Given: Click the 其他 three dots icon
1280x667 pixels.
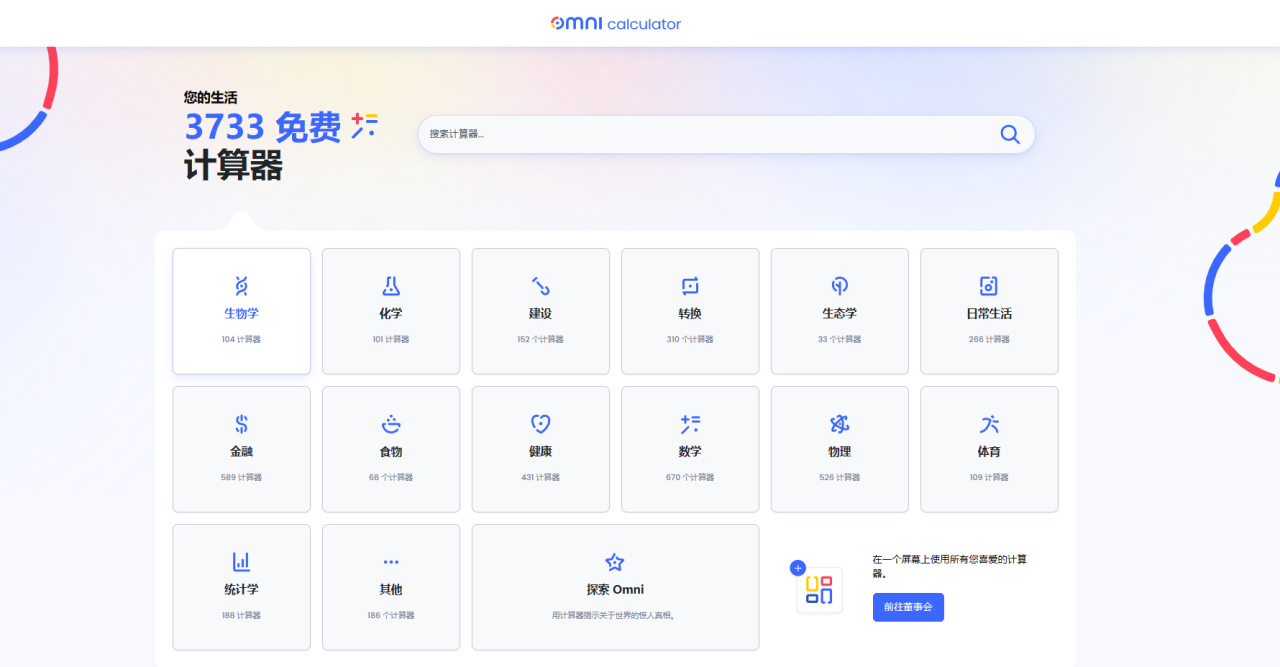Looking at the screenshot, I should [x=391, y=562].
